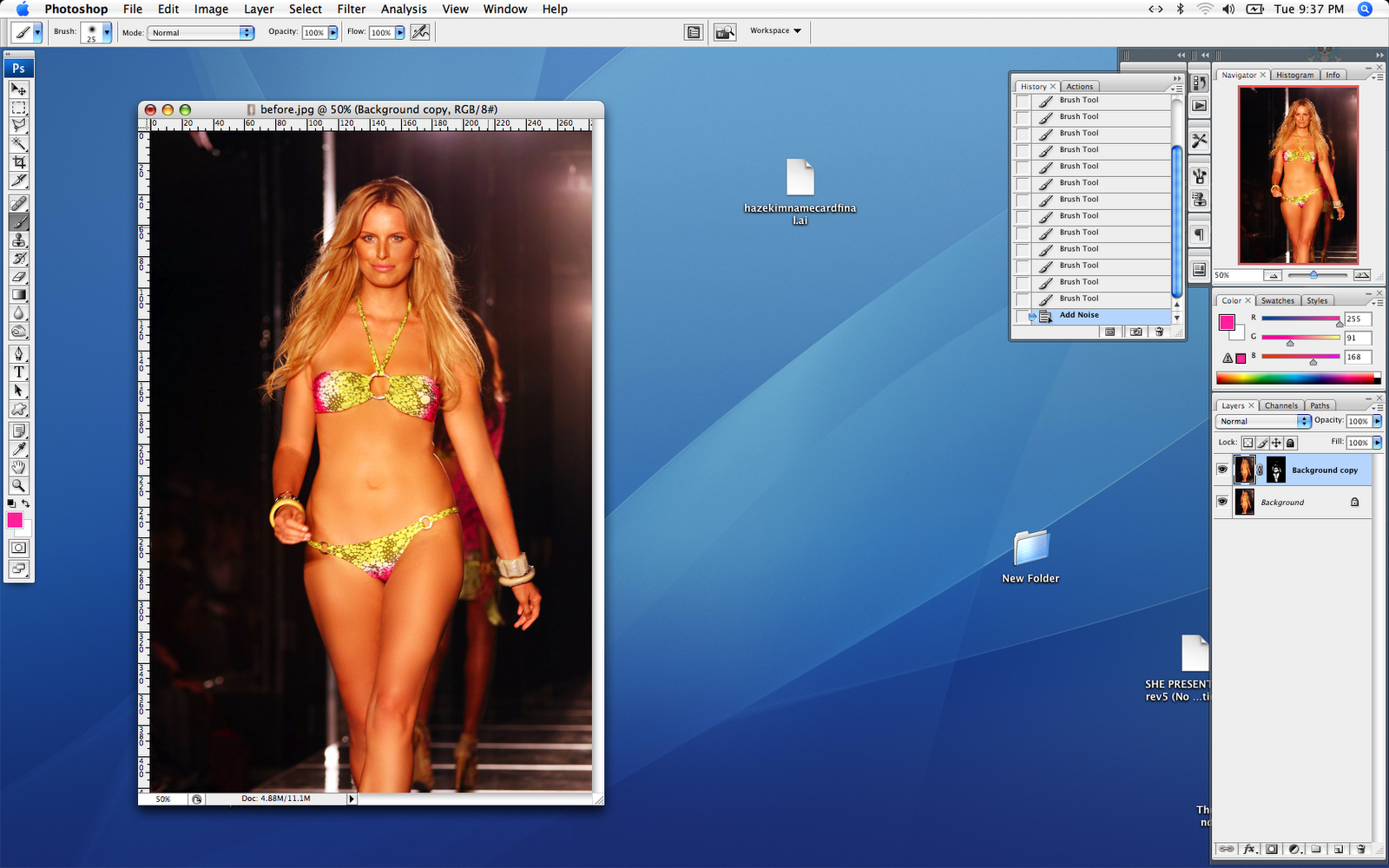Toggle lock image pixels in Layers
This screenshot has width=1389, height=868.
click(1262, 443)
